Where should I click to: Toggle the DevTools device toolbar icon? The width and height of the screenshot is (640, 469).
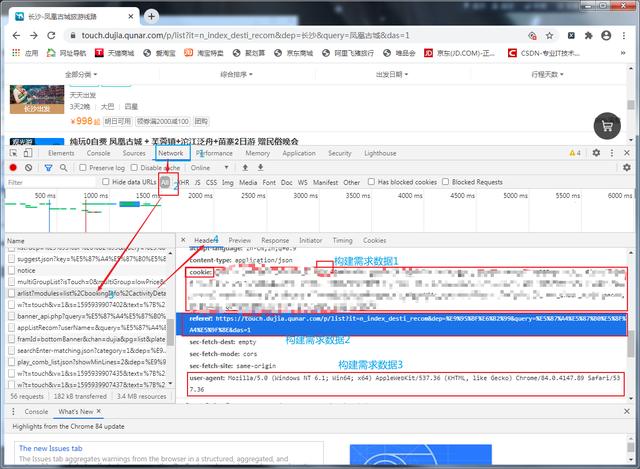coord(27,153)
